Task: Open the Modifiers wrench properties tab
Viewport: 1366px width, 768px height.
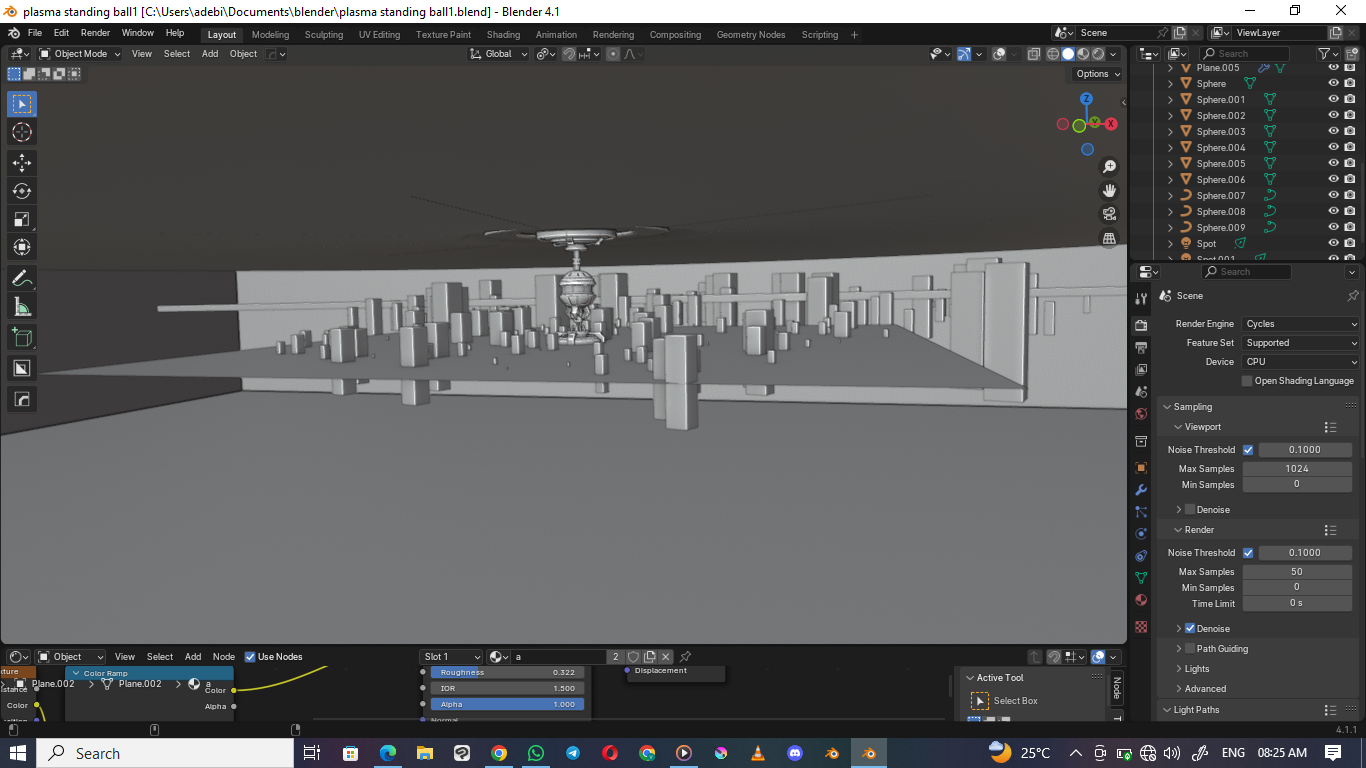Action: [1141, 490]
